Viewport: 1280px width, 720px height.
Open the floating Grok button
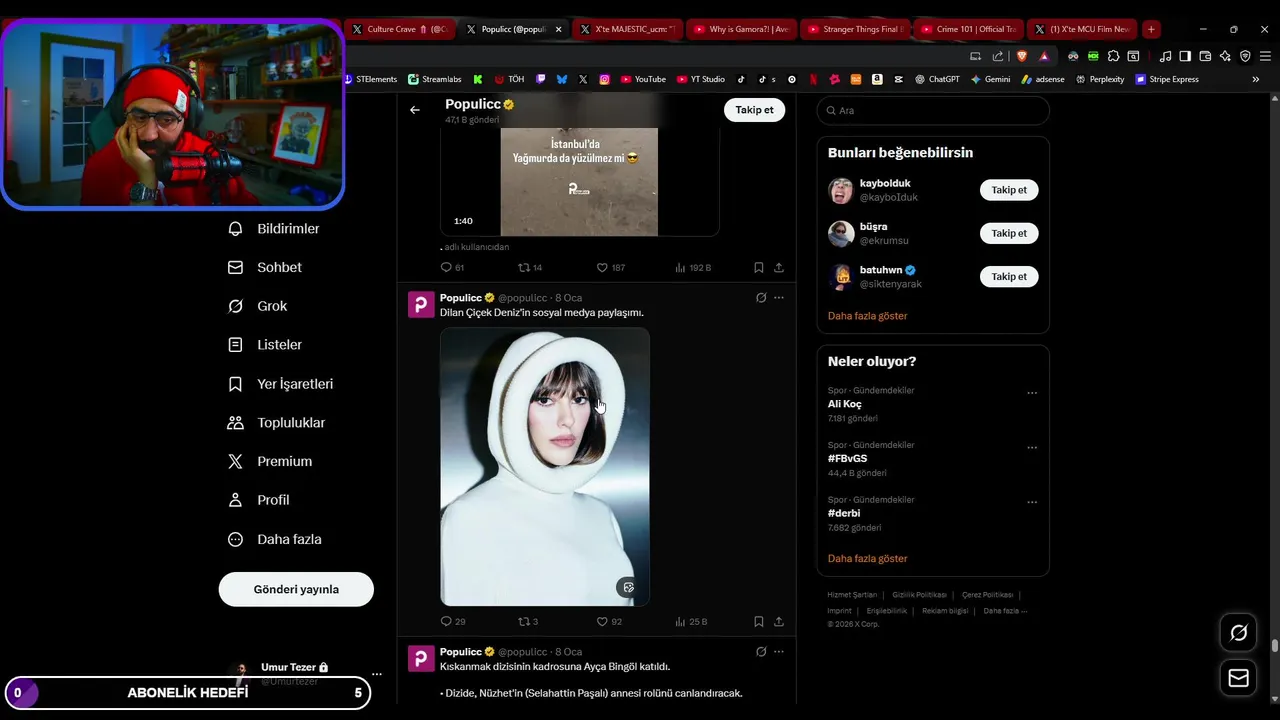click(x=1238, y=633)
